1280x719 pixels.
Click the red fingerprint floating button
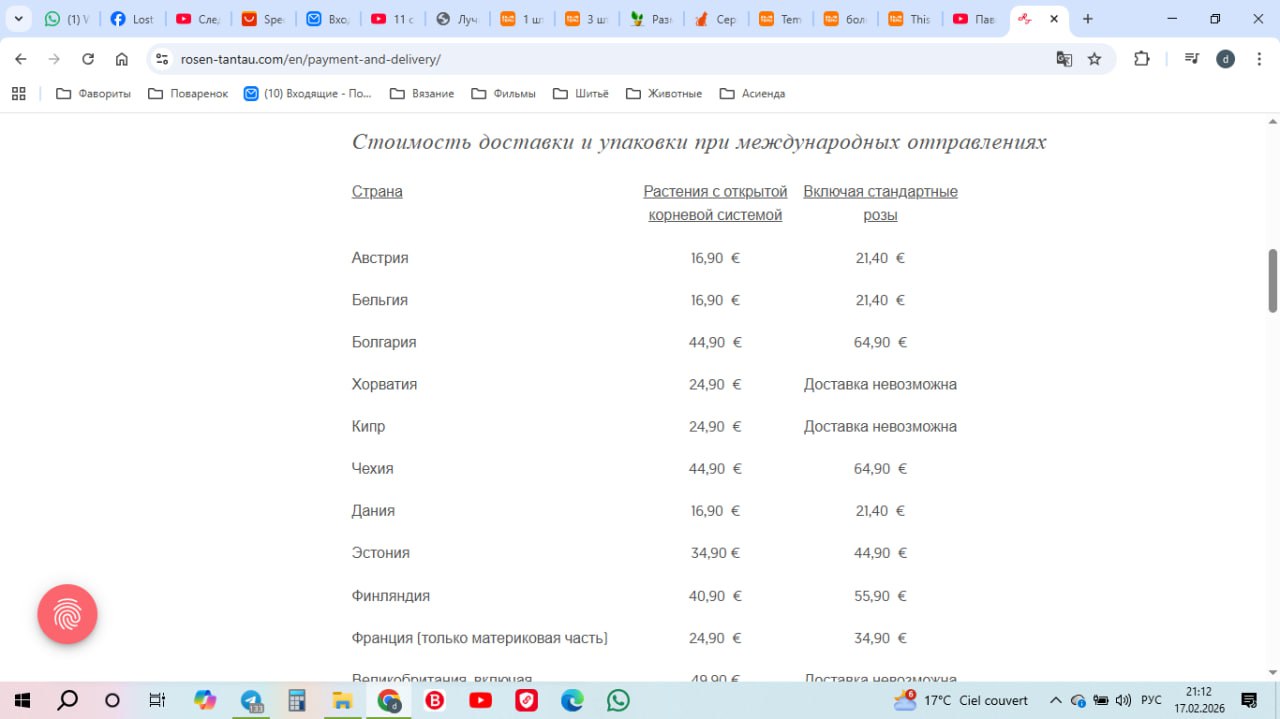[x=67, y=614]
